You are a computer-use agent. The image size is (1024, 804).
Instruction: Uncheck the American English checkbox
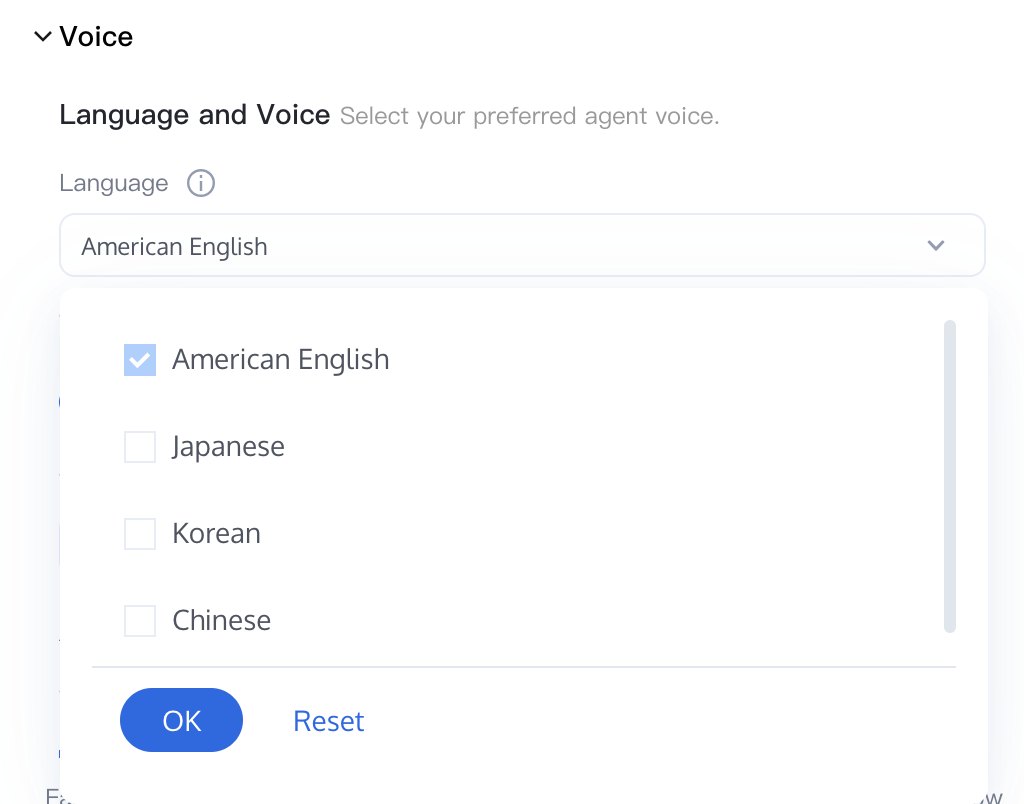(140, 360)
